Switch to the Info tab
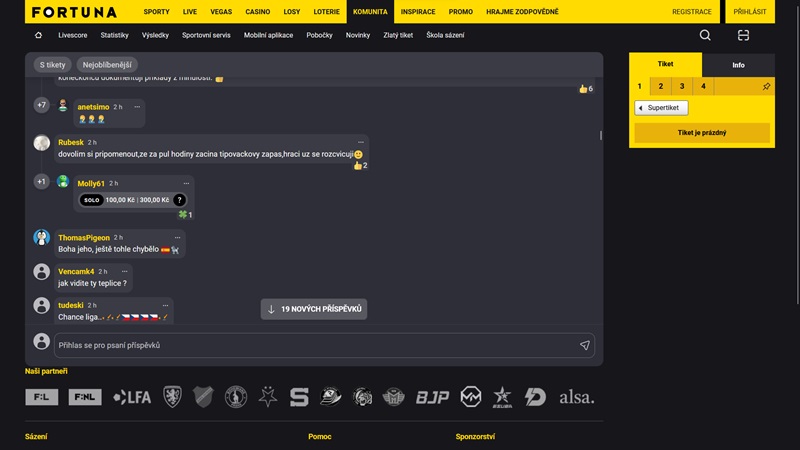 [738, 65]
